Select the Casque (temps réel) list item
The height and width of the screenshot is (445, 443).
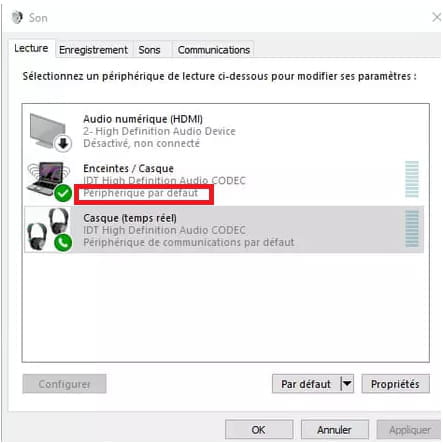pos(224,229)
